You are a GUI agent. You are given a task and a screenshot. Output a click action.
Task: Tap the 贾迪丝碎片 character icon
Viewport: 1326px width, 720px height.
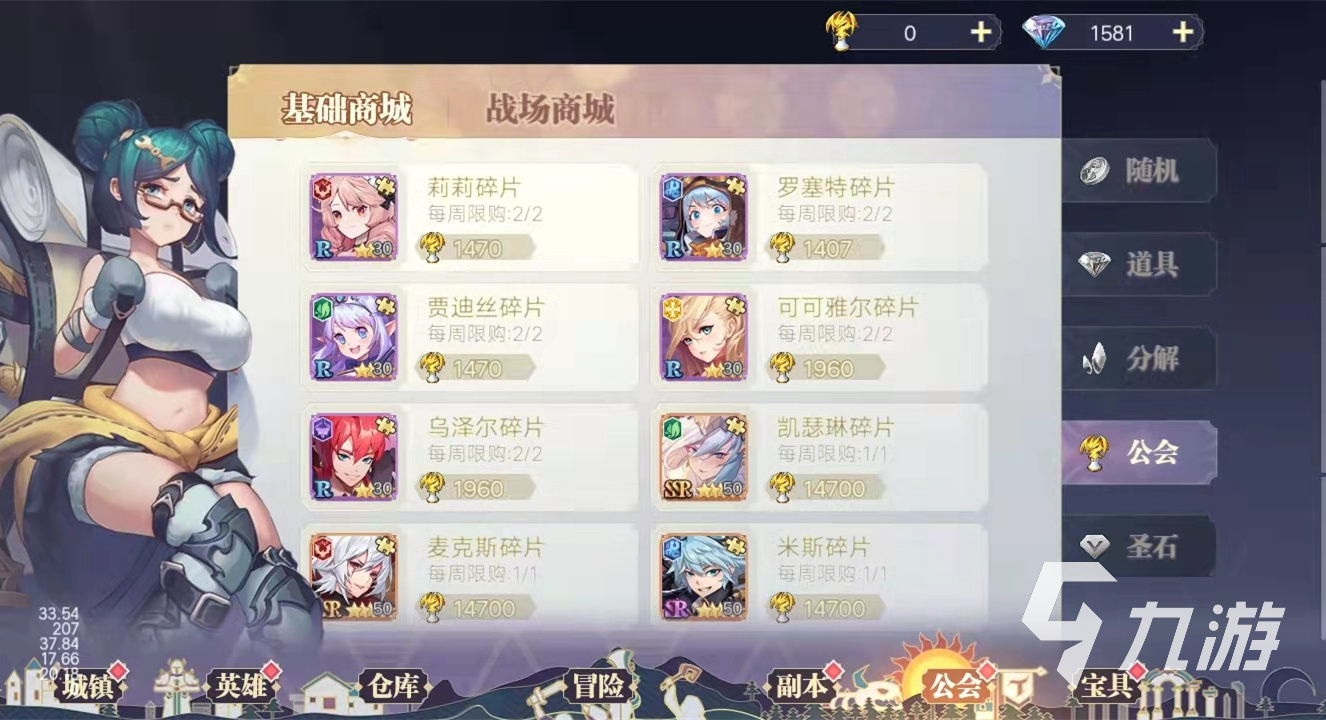coord(353,337)
